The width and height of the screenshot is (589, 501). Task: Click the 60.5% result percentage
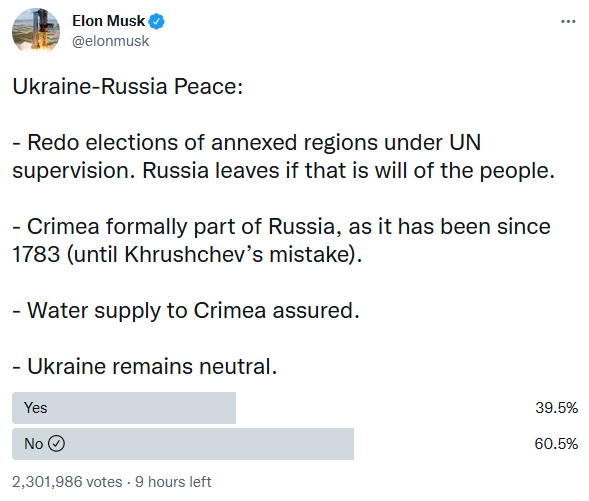[556, 444]
